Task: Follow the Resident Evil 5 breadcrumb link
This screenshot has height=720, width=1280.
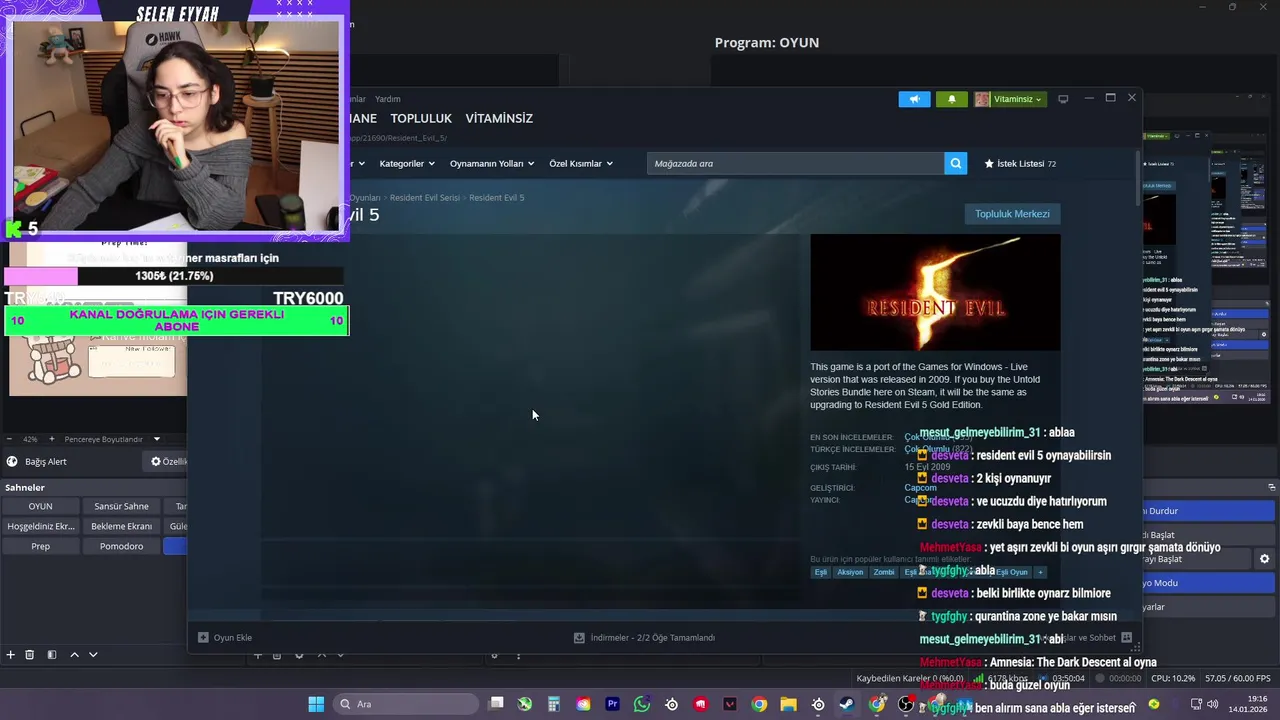Action: click(497, 198)
